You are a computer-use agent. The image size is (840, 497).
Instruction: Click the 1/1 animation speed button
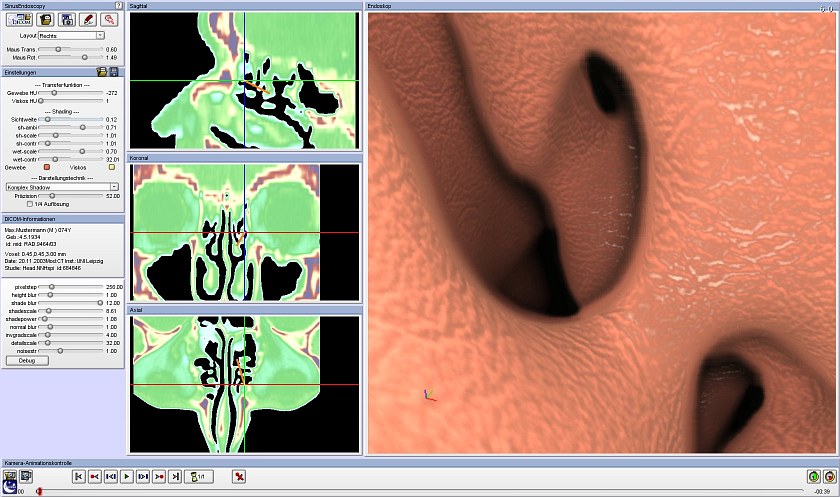[x=199, y=477]
